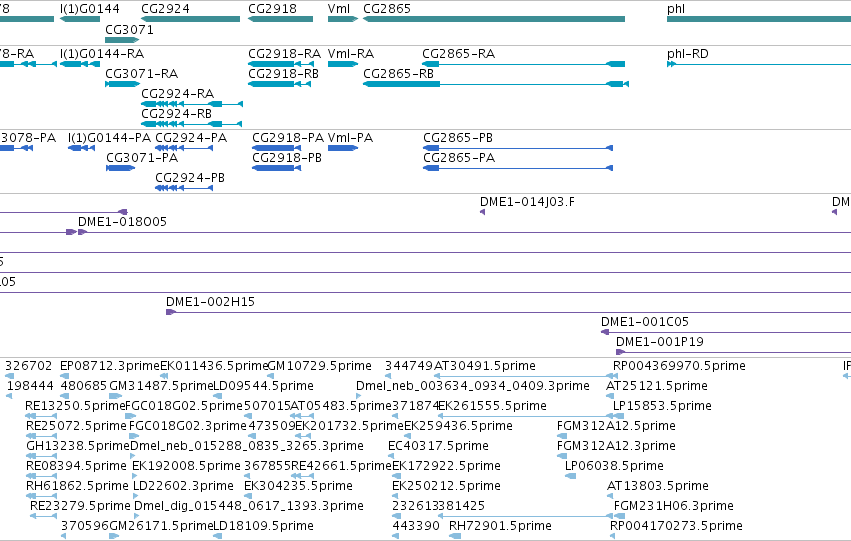Click protein CG2865-PA label
This screenshot has height=541, width=851.
(x=459, y=157)
